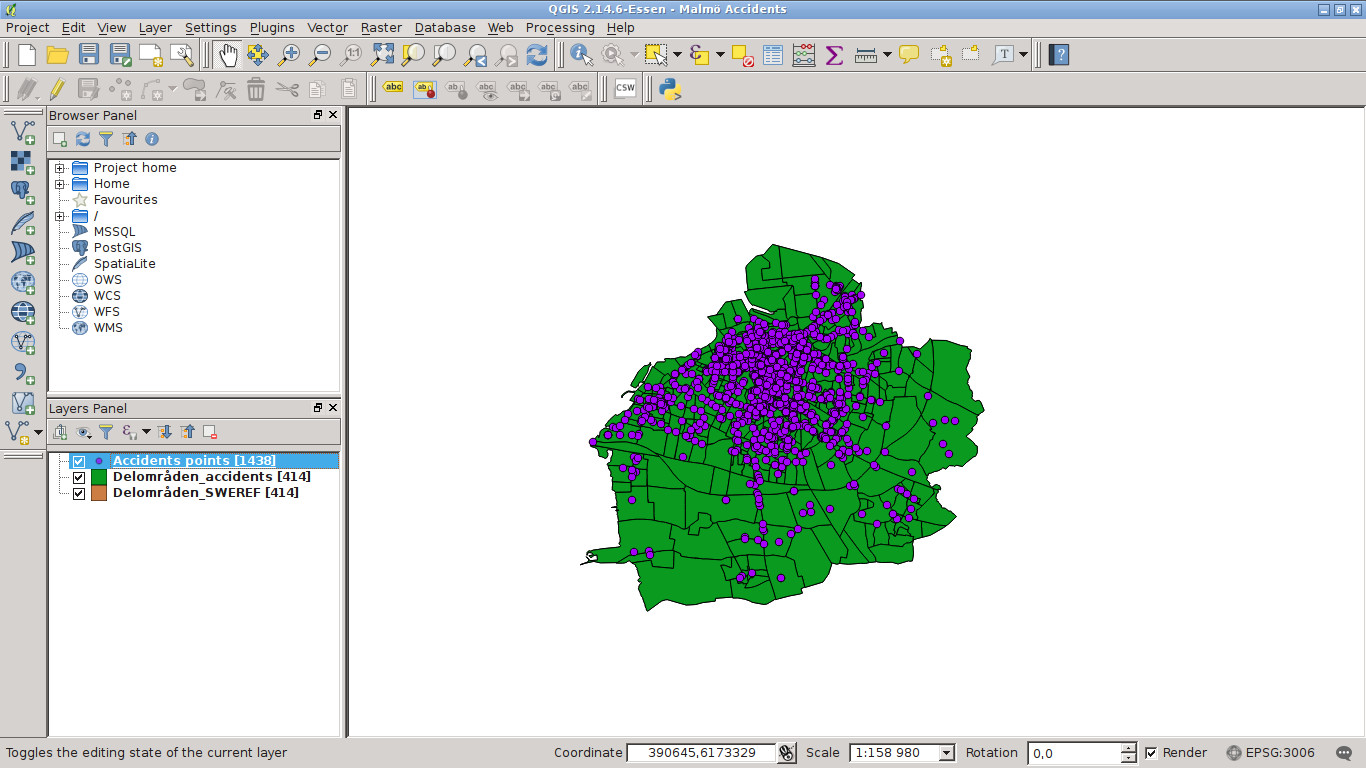Viewport: 1366px width, 768px height.
Task: Close the Browser Panel
Action: click(x=333, y=115)
